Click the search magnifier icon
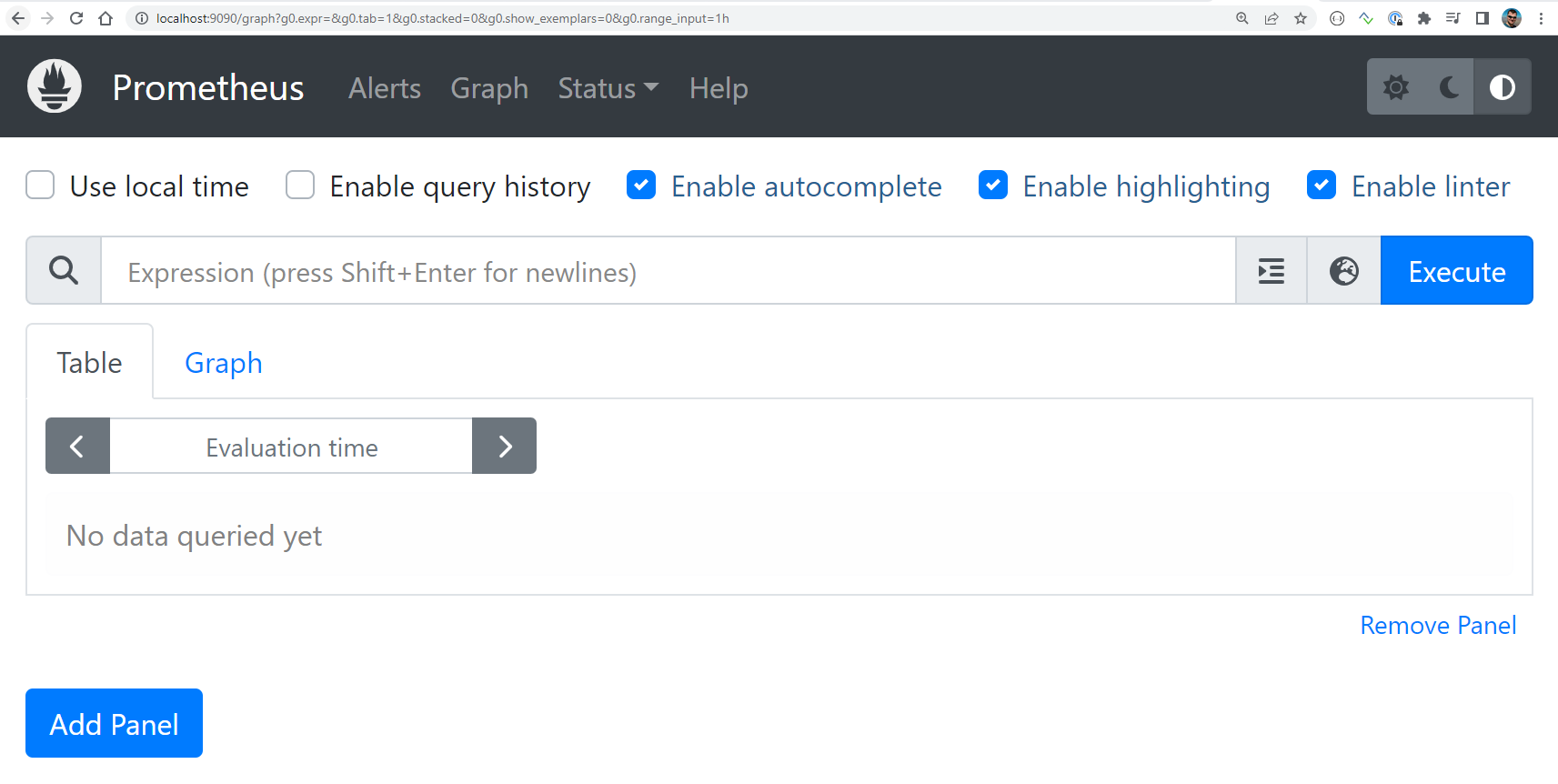 64,271
